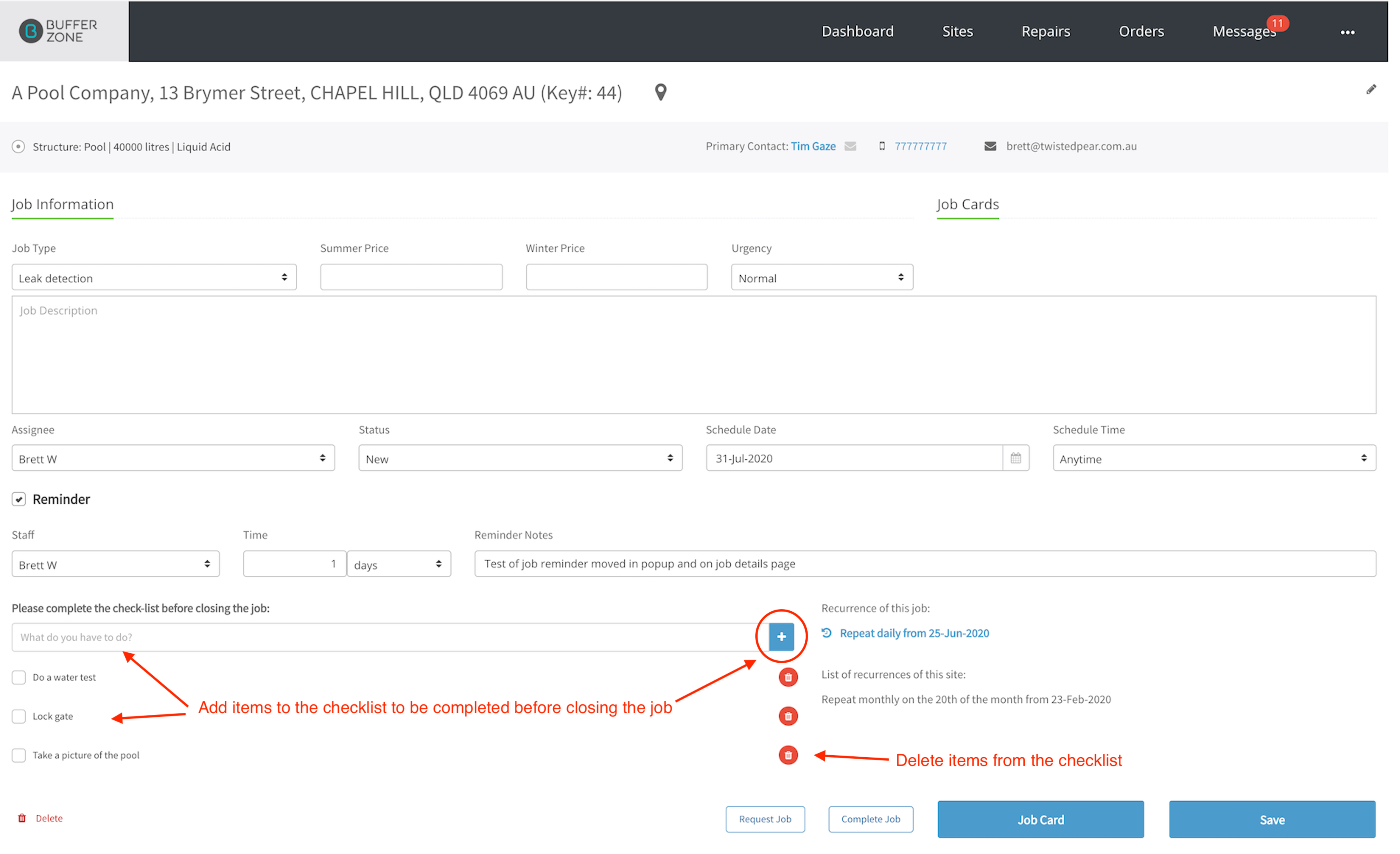The image size is (1400, 854).
Task: Click the Reminder Notes field
Action: tap(925, 564)
